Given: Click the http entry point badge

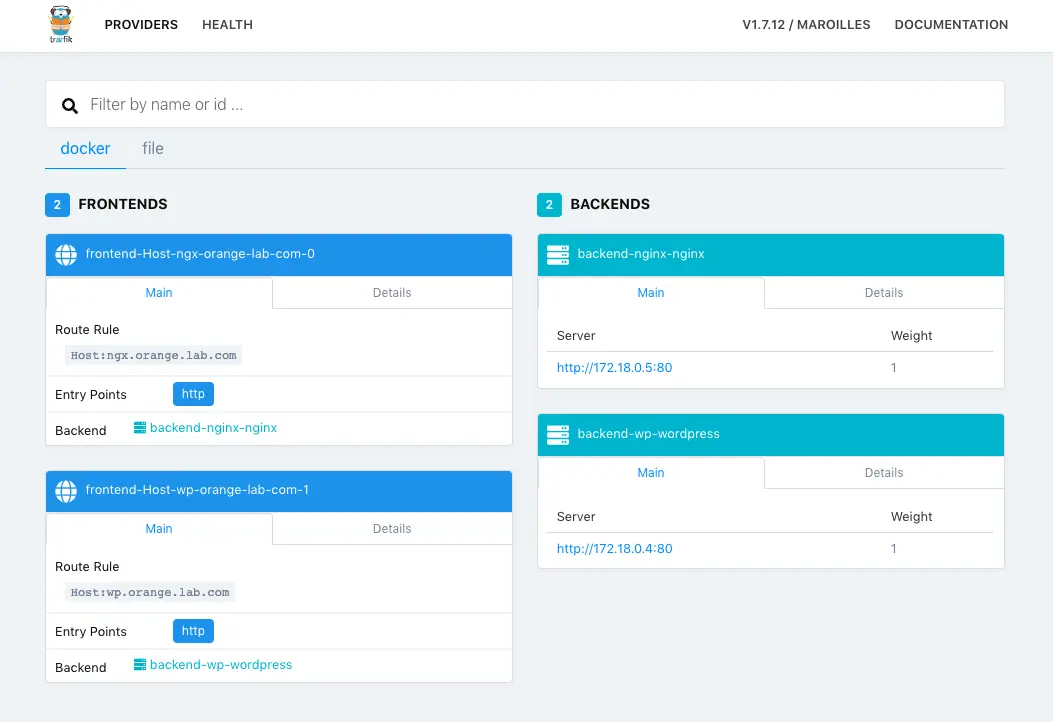Looking at the screenshot, I should 192,394.
